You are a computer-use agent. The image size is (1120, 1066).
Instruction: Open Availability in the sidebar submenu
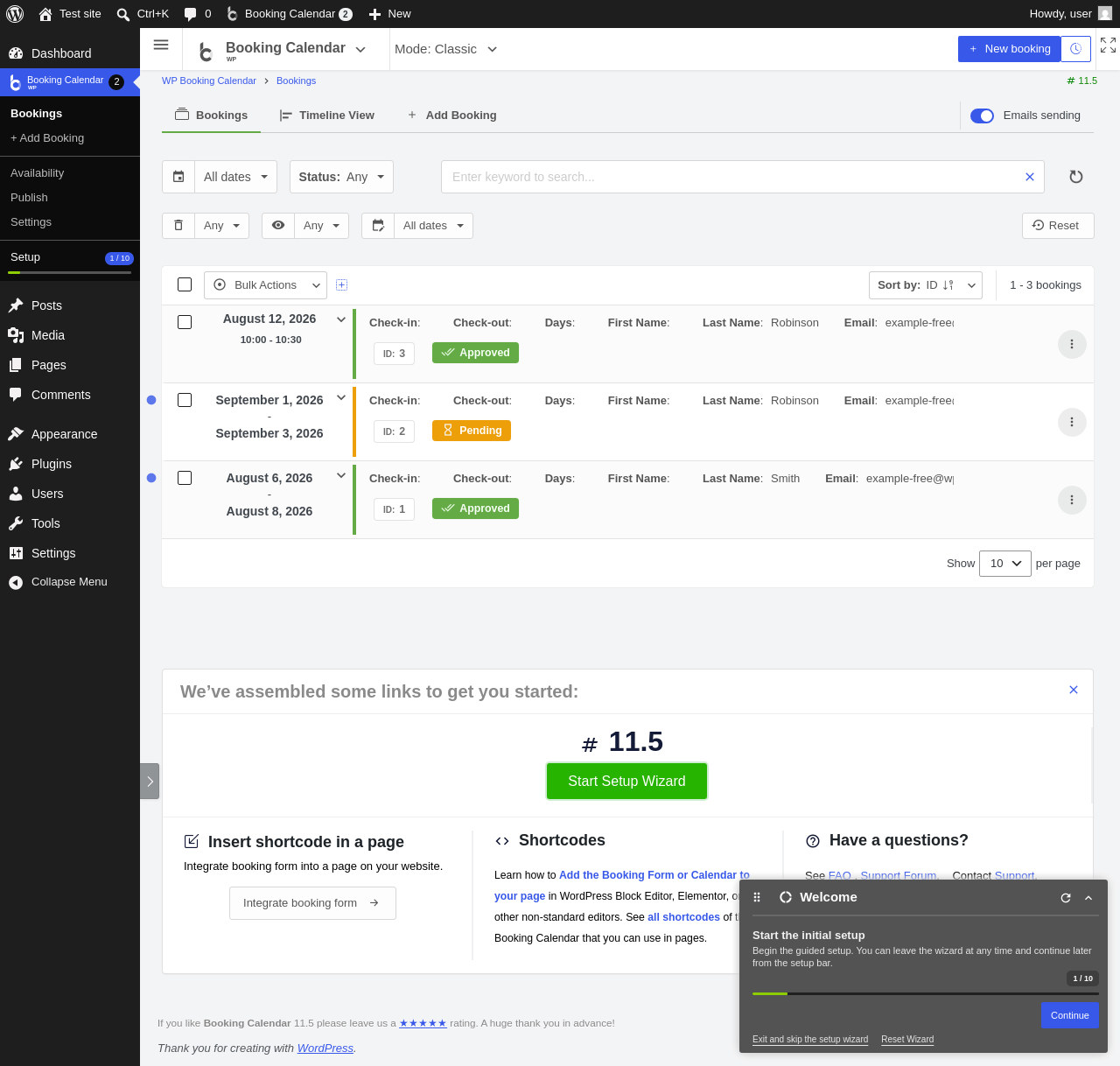[x=38, y=173]
